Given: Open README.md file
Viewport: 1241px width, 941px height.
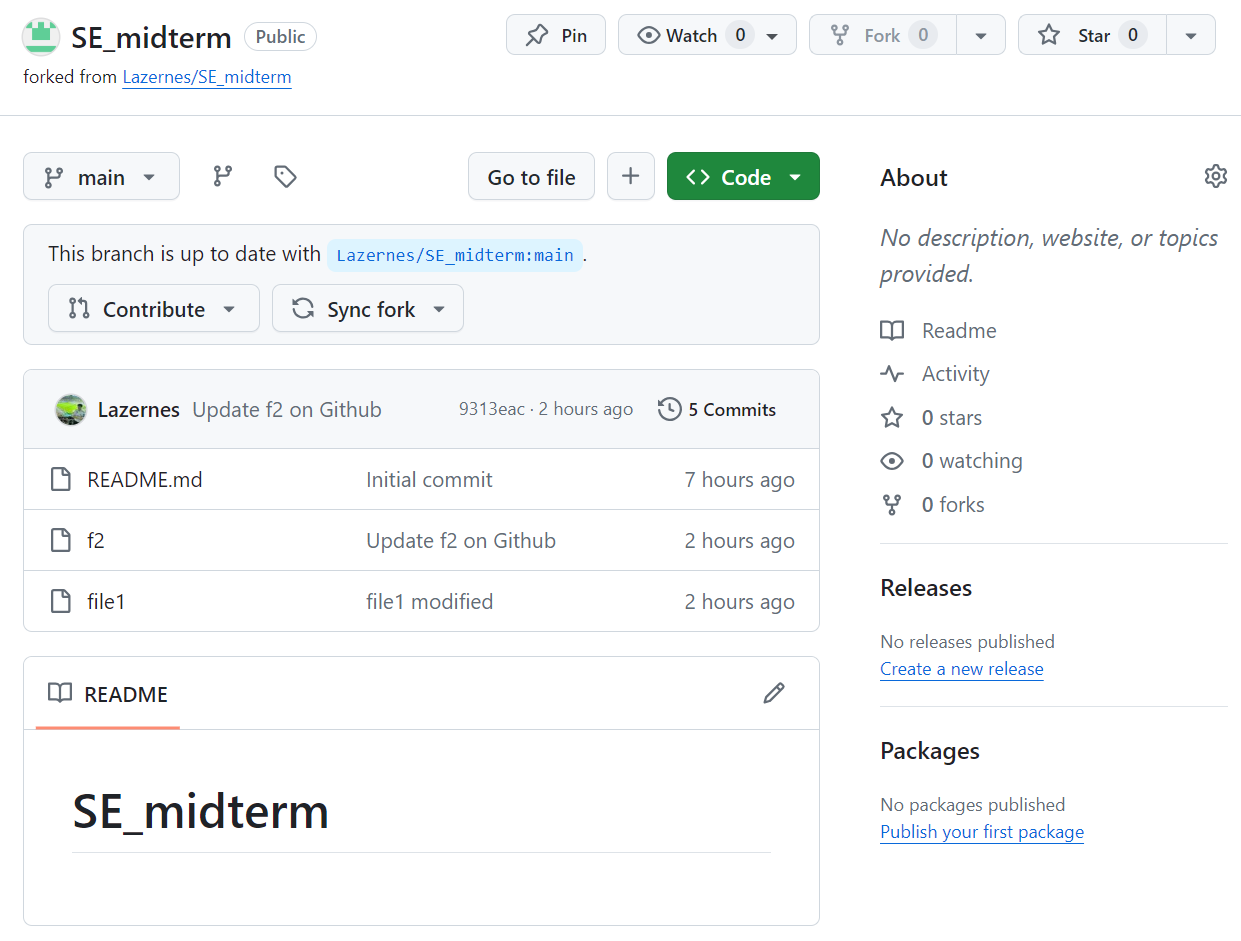Looking at the screenshot, I should [x=145, y=480].
